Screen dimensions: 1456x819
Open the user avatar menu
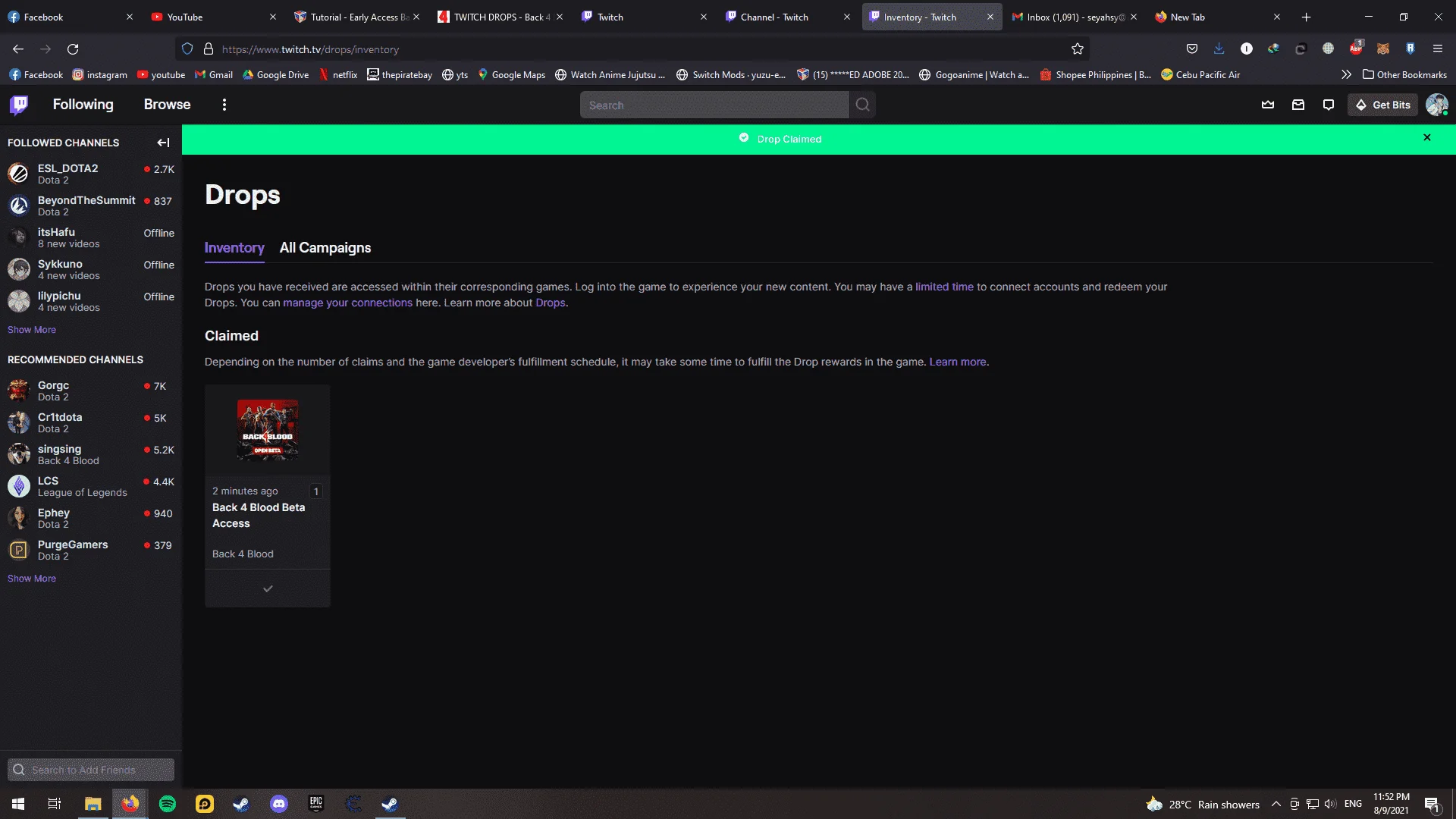[1436, 105]
